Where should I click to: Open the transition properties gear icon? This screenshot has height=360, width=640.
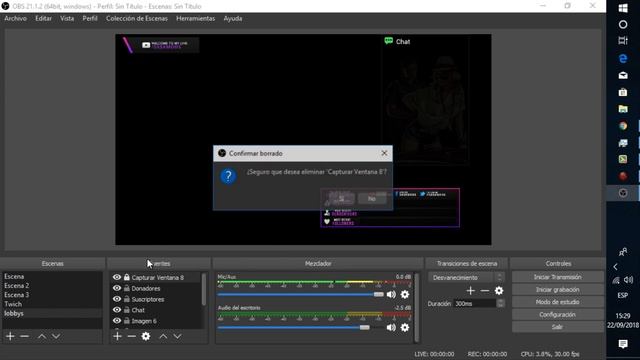499,291
